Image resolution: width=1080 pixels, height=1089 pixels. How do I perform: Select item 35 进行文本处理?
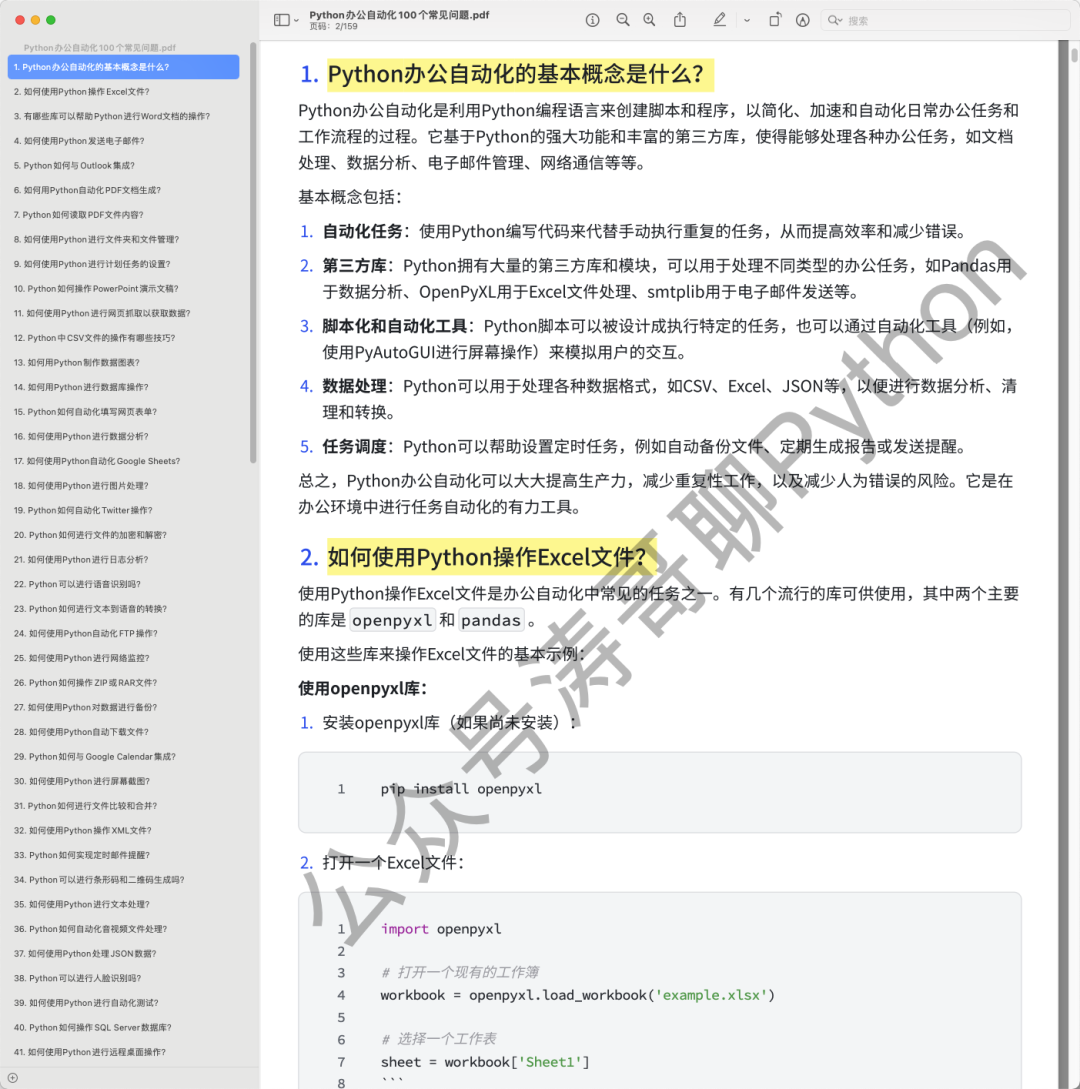124,905
